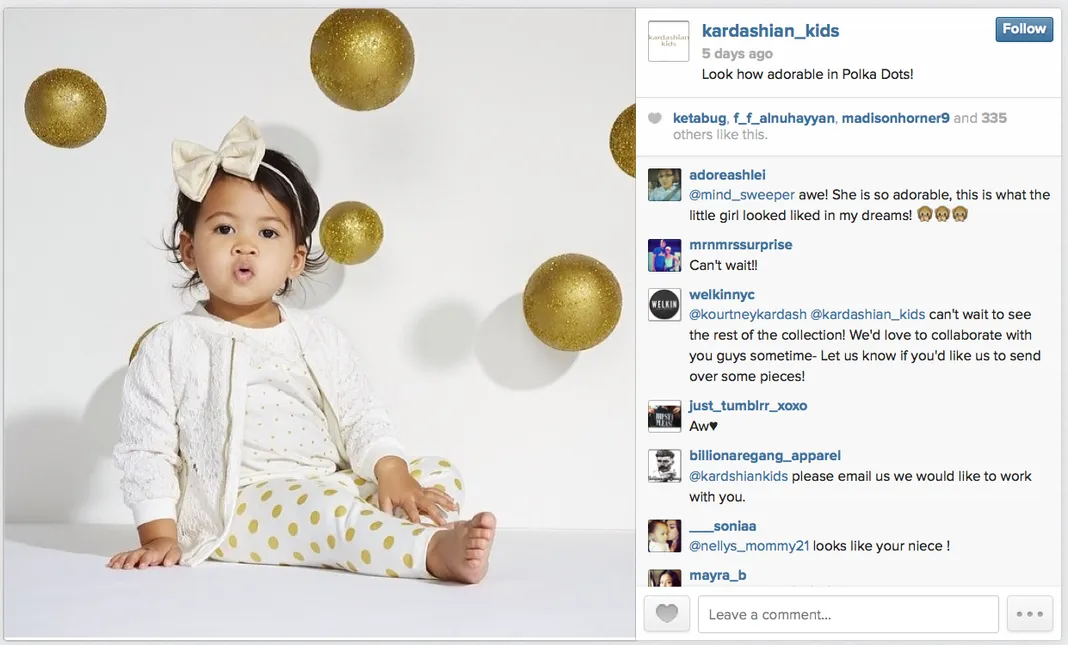Click the small gray heart by likes list
The width and height of the screenshot is (1068, 645).
point(655,119)
